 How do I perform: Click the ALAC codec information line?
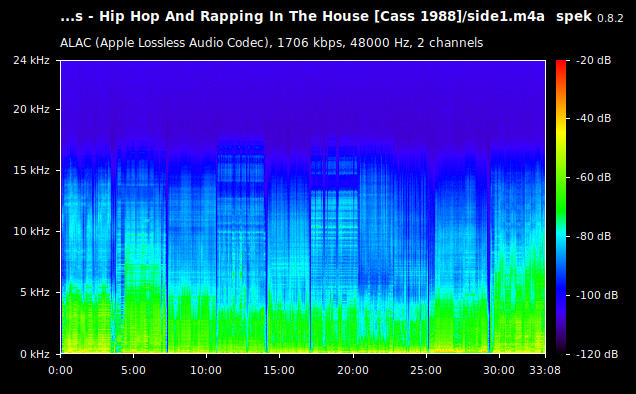(x=271, y=43)
